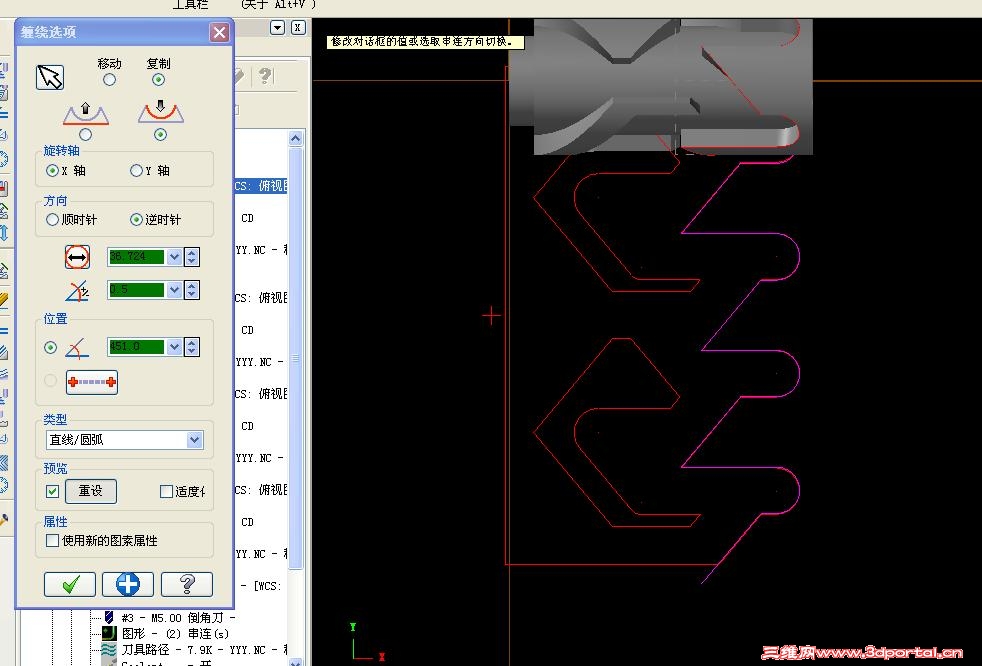Choose the unroll radio under the down-arrow icon
982x666 pixels.
pos(160,135)
